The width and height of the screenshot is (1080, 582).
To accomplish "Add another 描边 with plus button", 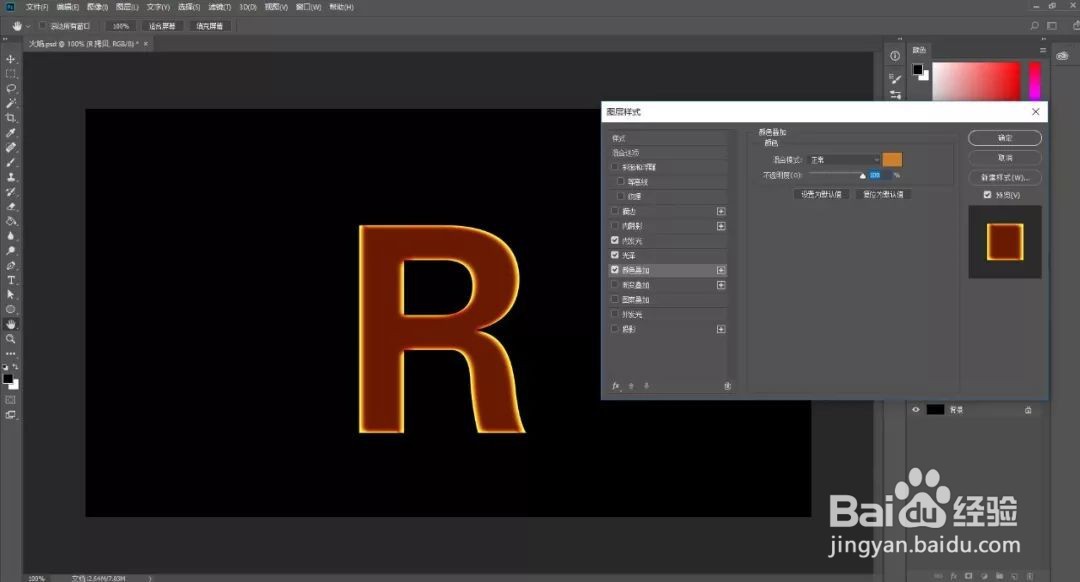I will (721, 211).
